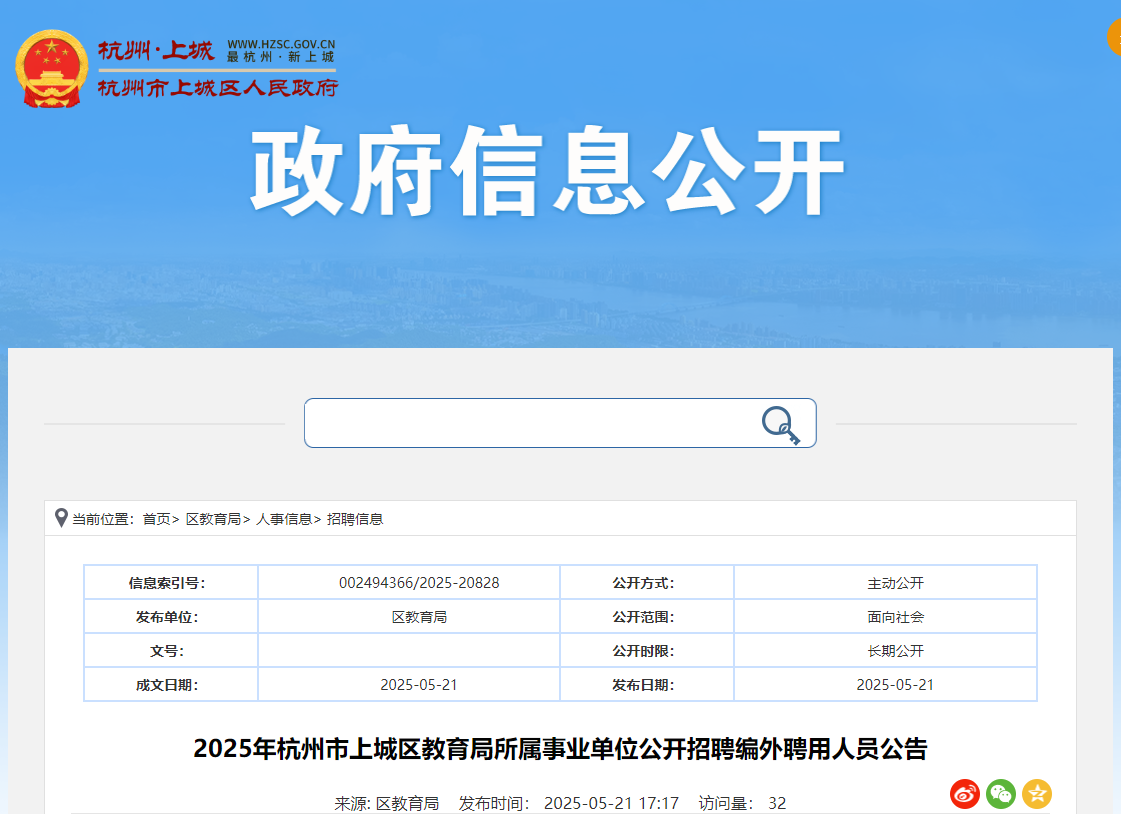The width and height of the screenshot is (1121, 814).
Task: Click the national emblem logo
Action: click(52, 69)
